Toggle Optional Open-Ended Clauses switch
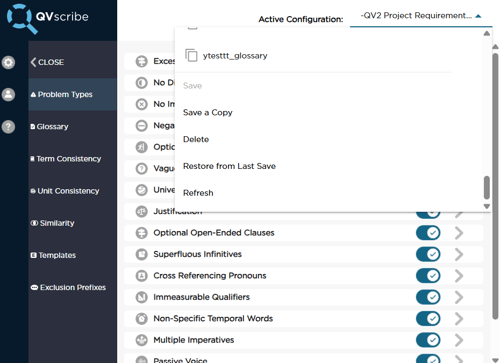This screenshot has height=363, width=500. [428, 233]
